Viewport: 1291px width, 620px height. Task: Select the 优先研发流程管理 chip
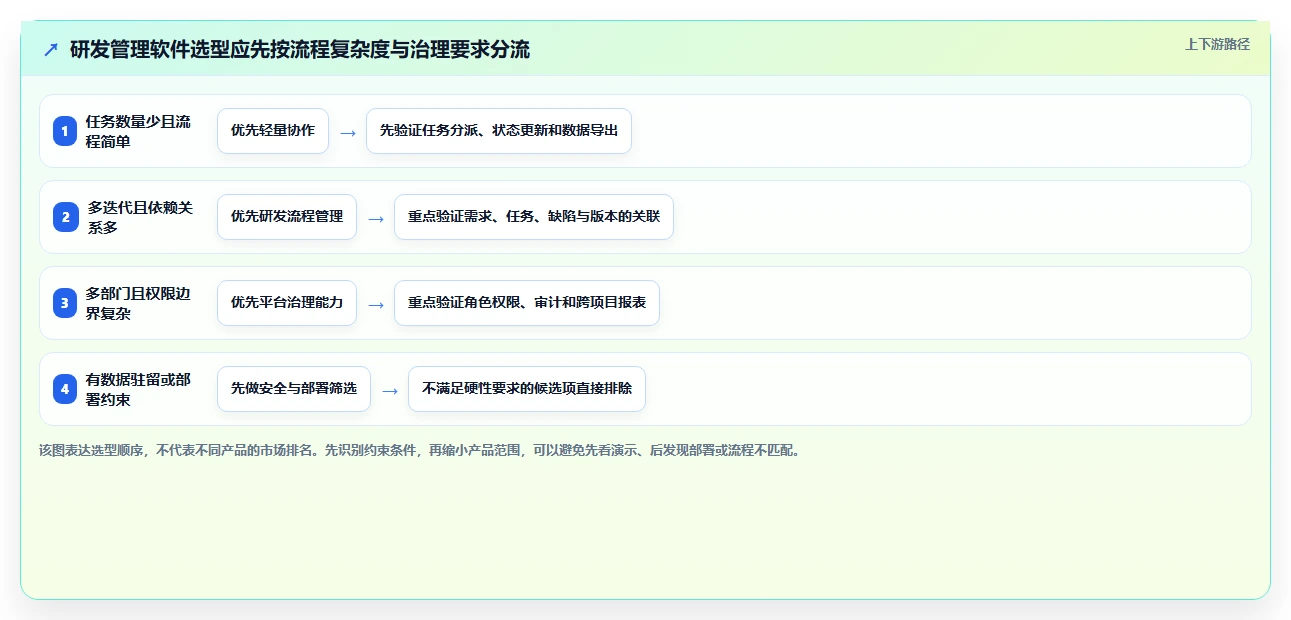tap(287, 217)
